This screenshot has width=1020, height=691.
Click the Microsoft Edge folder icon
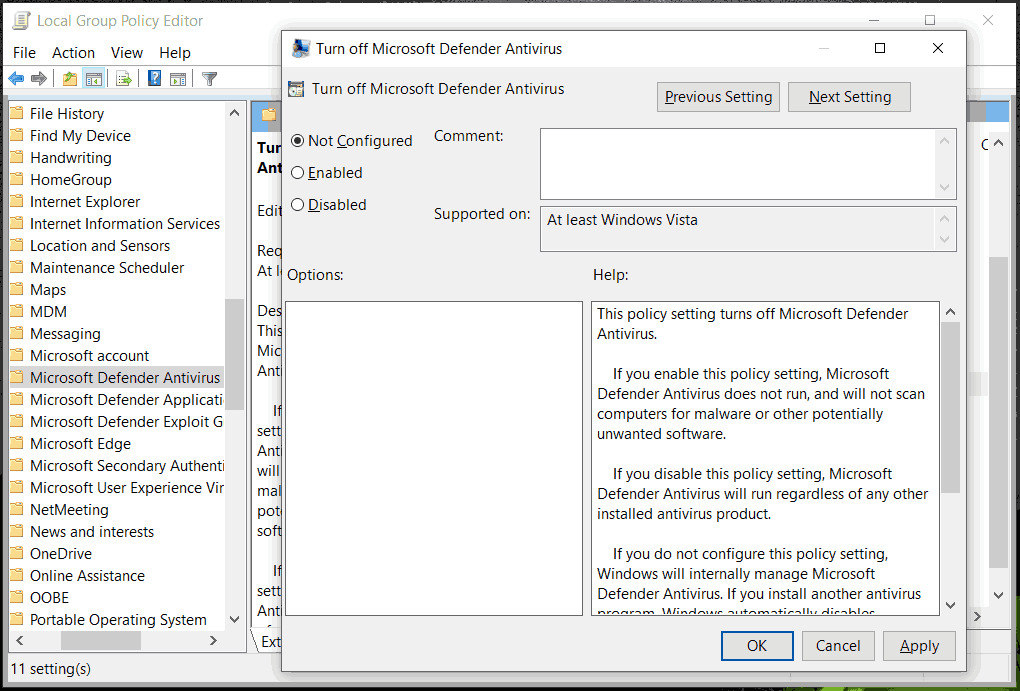(x=17, y=444)
